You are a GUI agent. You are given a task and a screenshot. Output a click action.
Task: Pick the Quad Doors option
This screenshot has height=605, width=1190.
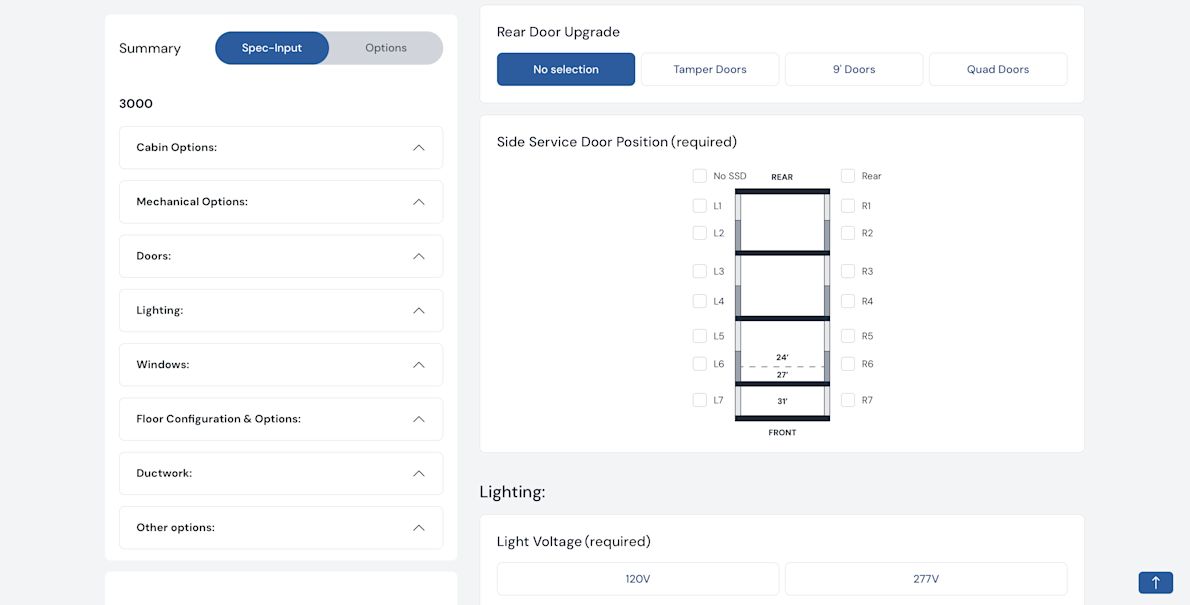coord(998,70)
